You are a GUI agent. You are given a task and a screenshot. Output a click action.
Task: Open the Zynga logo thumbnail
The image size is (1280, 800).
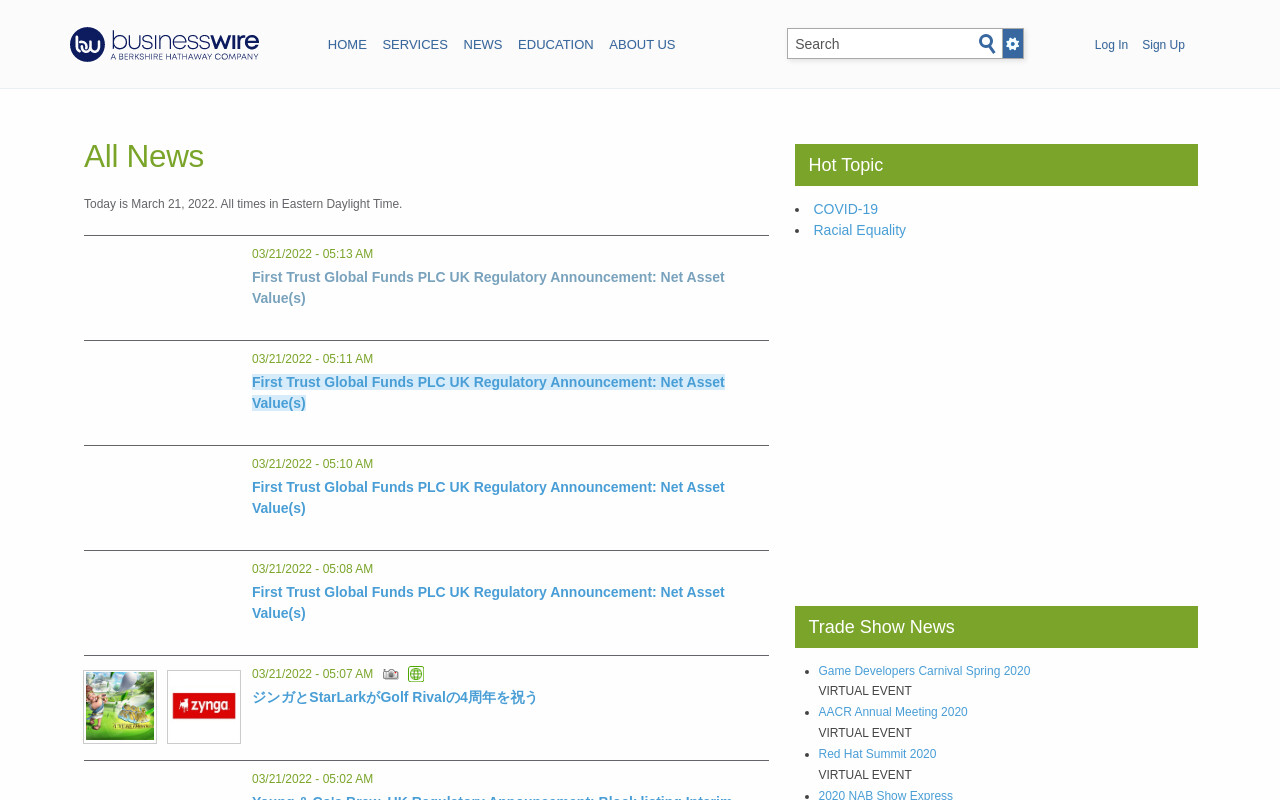(204, 707)
